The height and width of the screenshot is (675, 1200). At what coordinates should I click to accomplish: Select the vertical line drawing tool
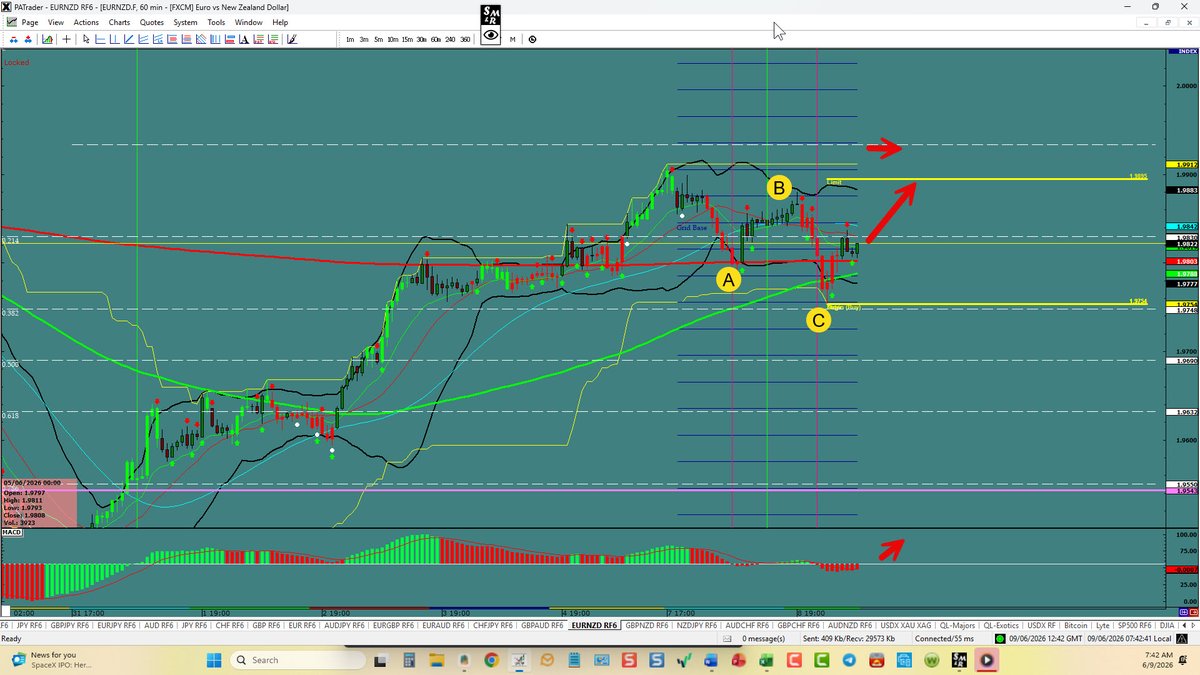(114, 39)
